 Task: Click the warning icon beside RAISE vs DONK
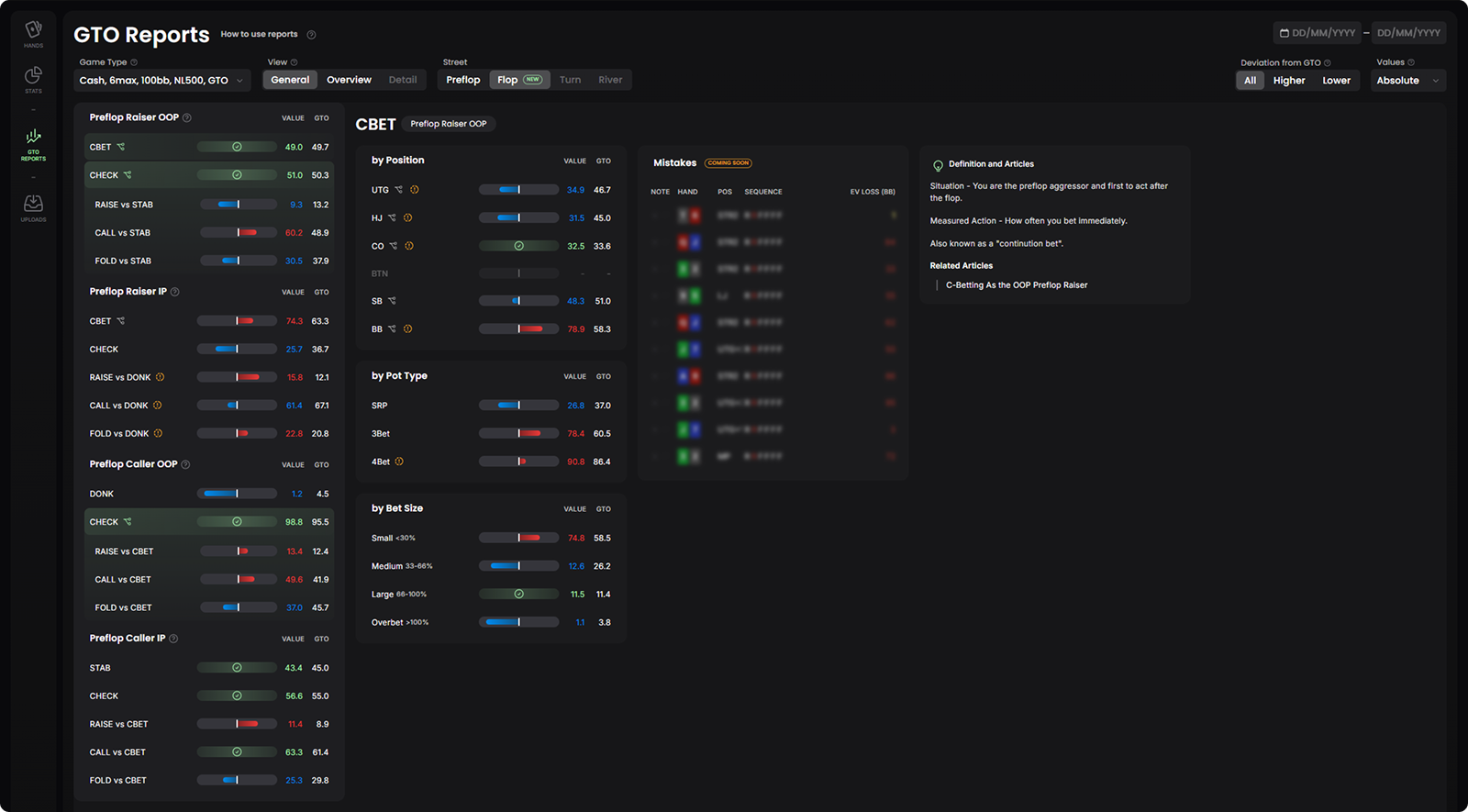point(160,377)
